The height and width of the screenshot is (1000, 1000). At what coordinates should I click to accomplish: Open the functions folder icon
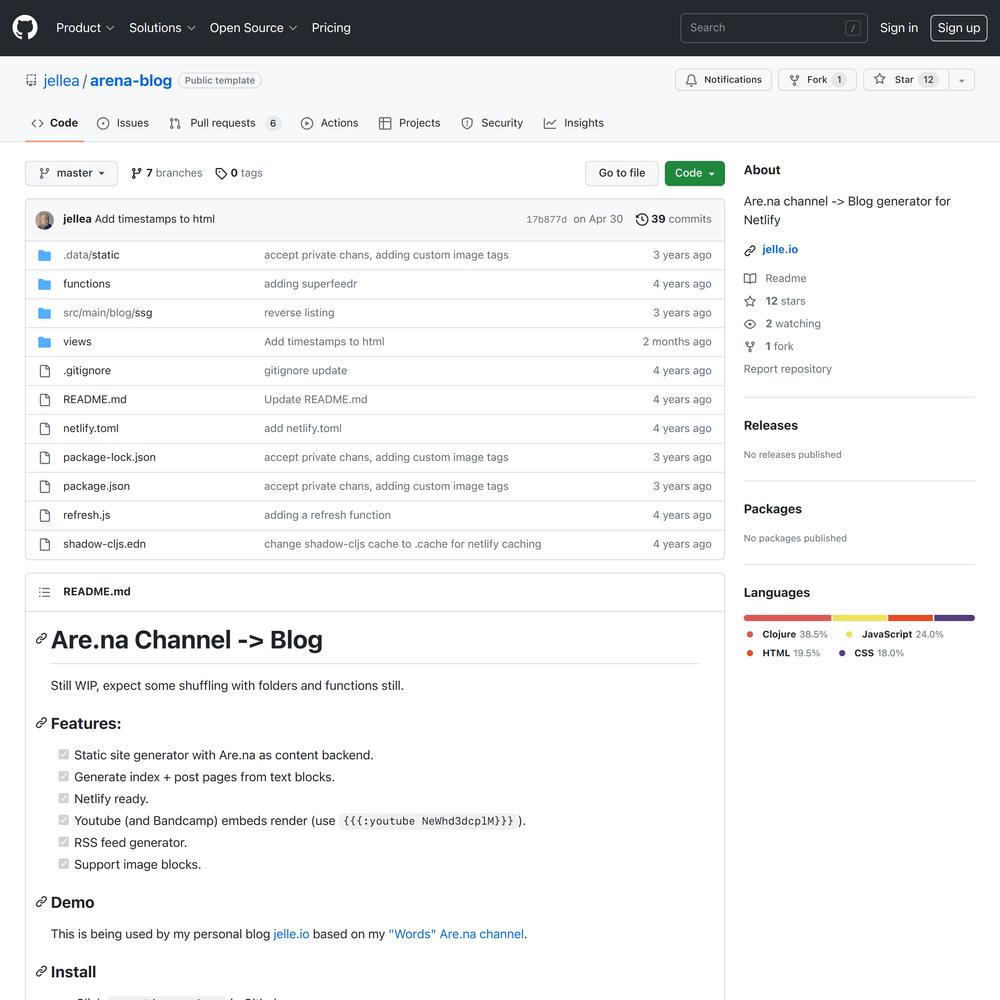pyautogui.click(x=45, y=284)
